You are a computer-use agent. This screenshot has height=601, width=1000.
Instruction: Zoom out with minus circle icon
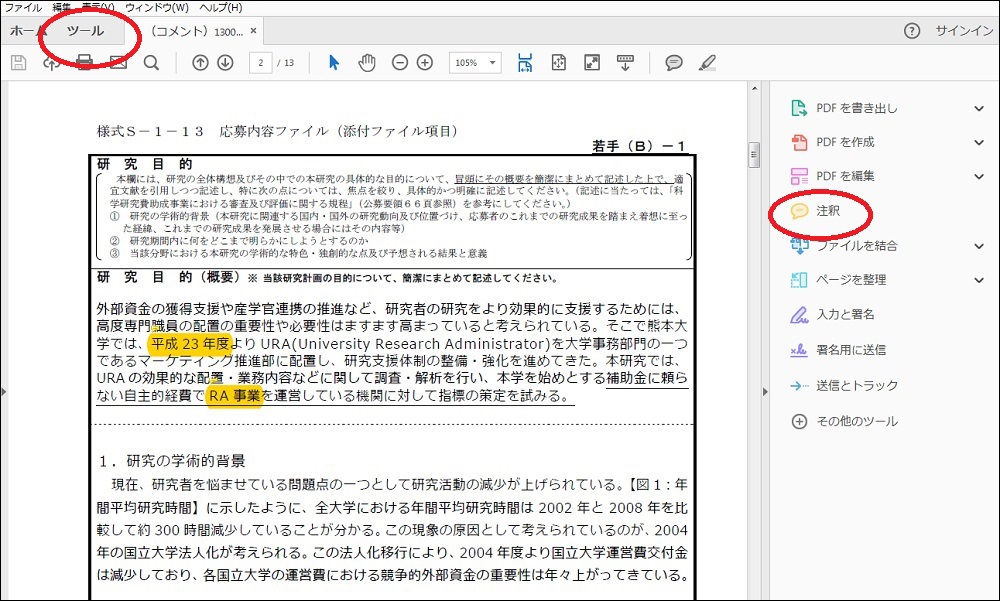point(400,63)
